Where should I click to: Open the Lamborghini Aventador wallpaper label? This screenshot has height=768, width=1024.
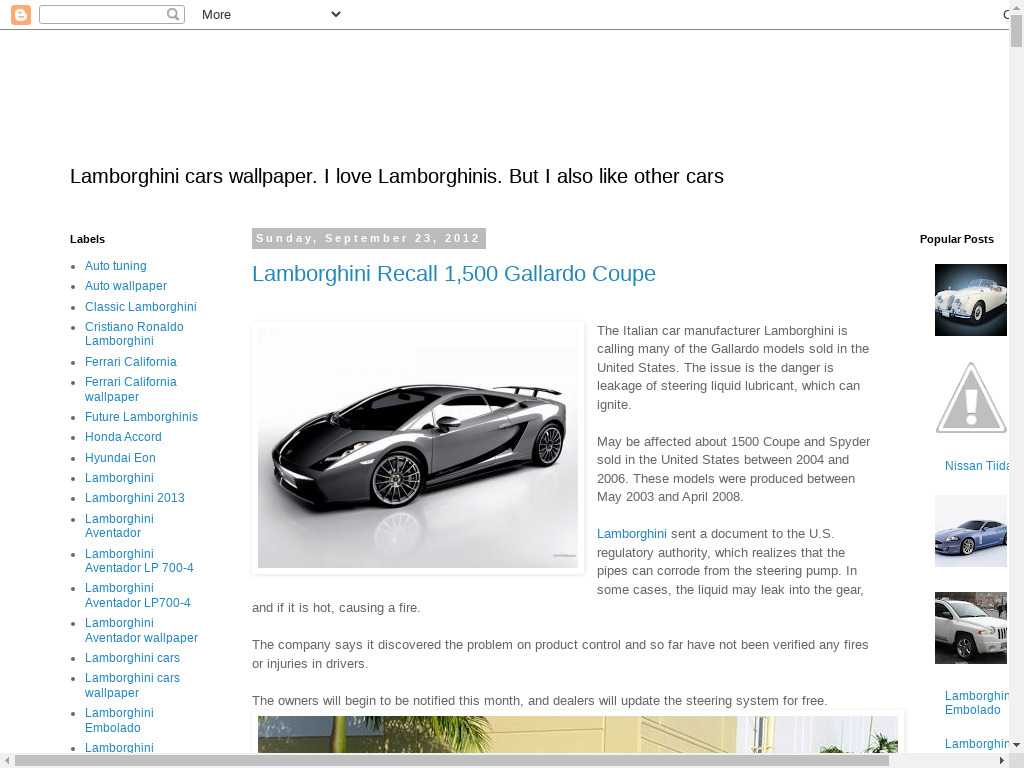[141, 630]
